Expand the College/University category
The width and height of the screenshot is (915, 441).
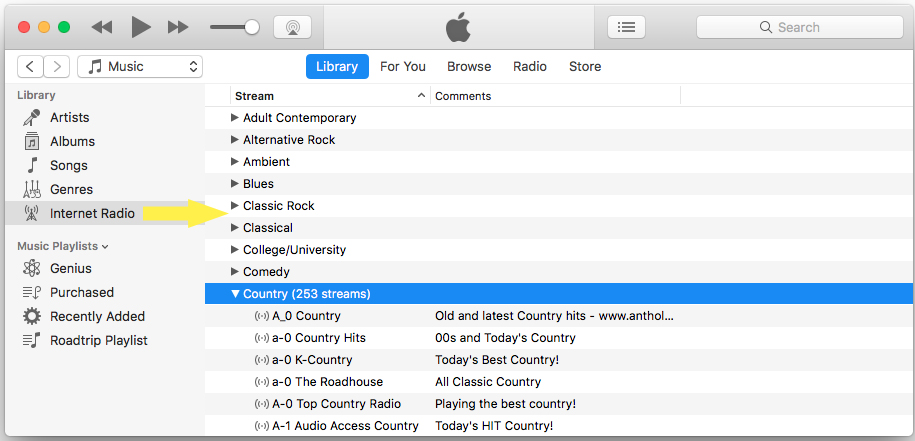(235, 249)
